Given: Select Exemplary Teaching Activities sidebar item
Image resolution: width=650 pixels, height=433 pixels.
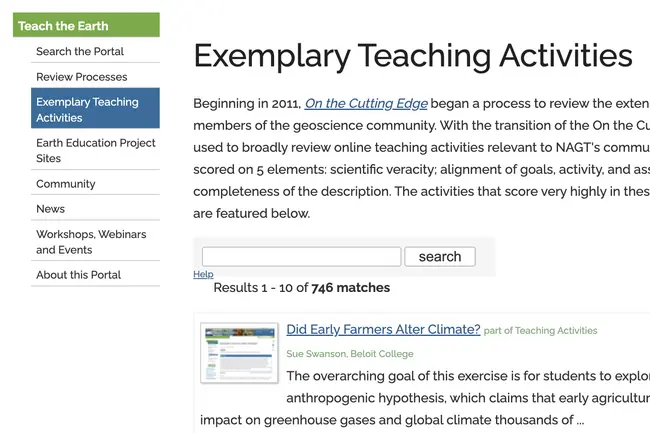Looking at the screenshot, I should click(87, 109).
